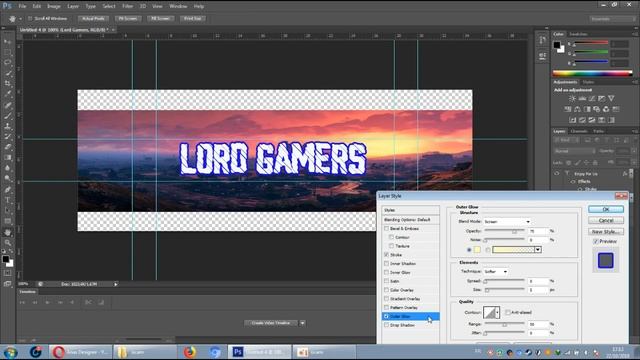Open the Filter menu
The image size is (640, 360).
click(x=127, y=6)
